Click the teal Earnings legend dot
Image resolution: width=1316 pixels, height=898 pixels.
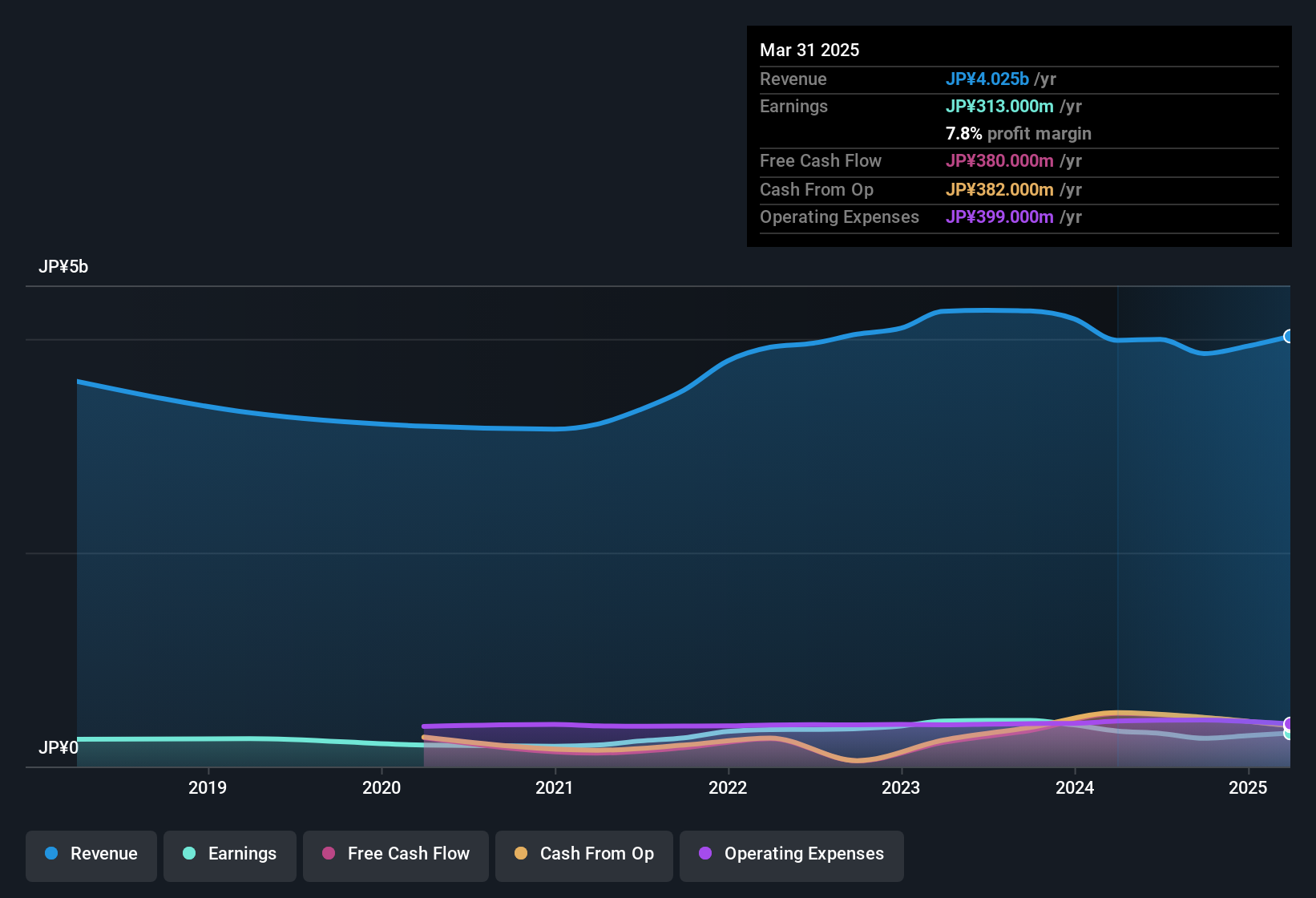pos(189,853)
